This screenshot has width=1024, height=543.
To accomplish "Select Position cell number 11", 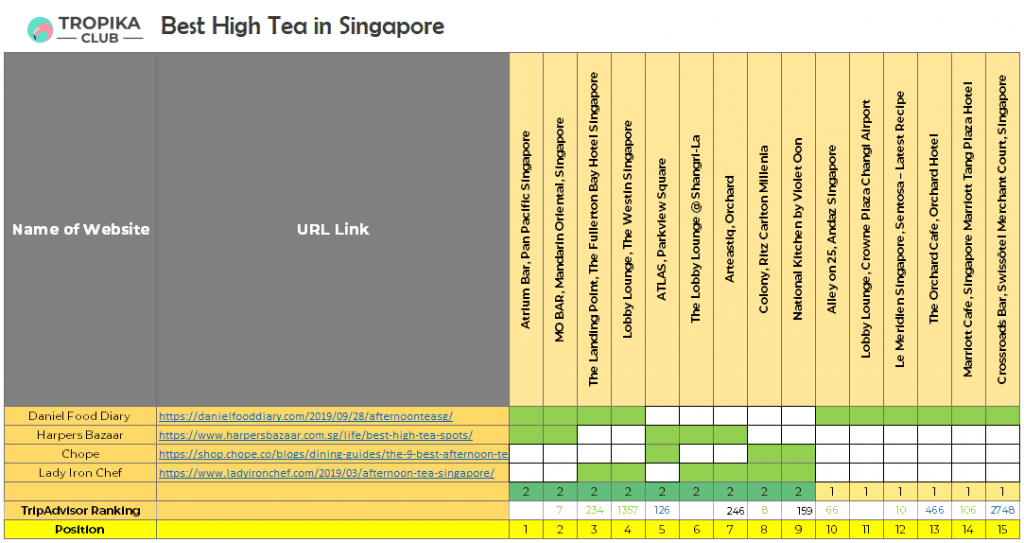I will pos(866,529).
